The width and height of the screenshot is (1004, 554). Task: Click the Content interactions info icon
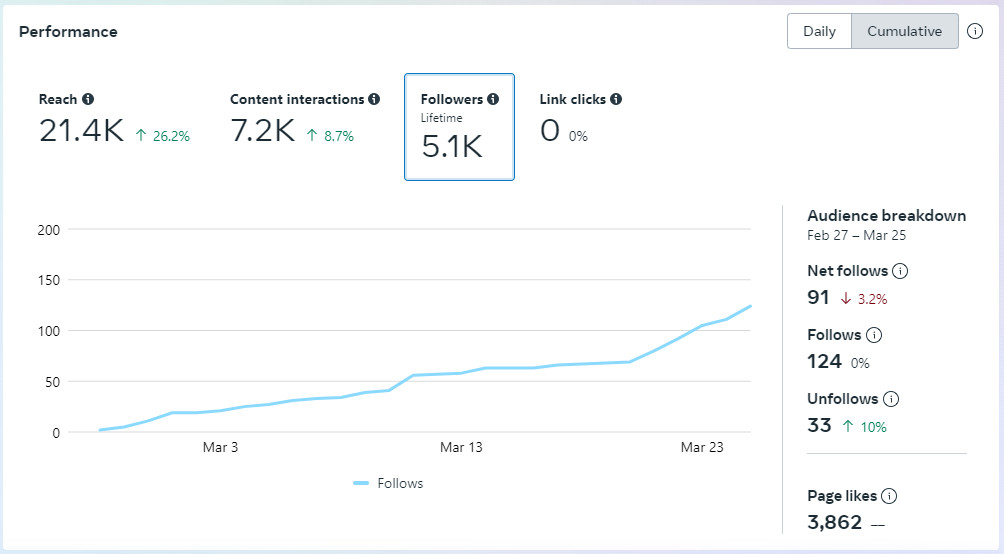[374, 99]
